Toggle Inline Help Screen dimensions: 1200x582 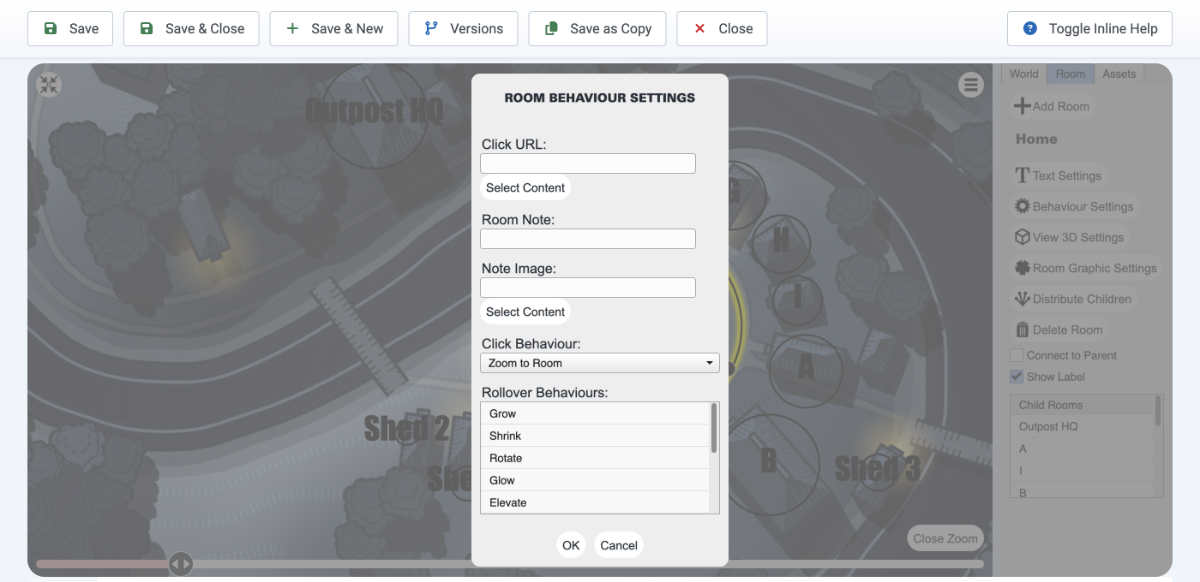tap(1089, 29)
